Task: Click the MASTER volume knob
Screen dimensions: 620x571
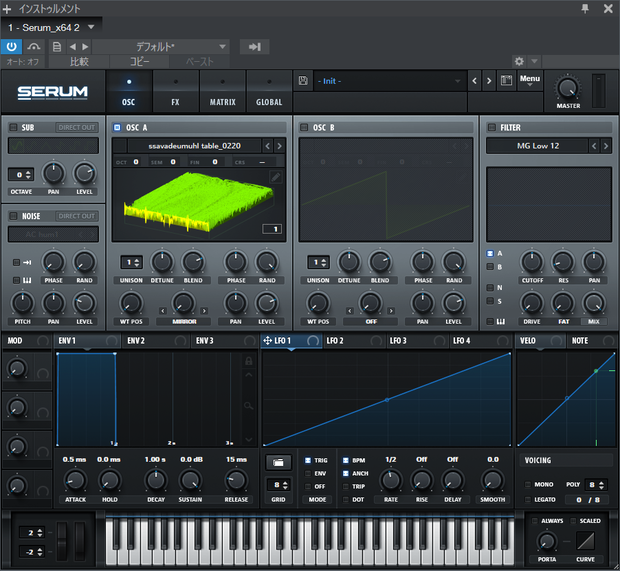Action: (568, 88)
